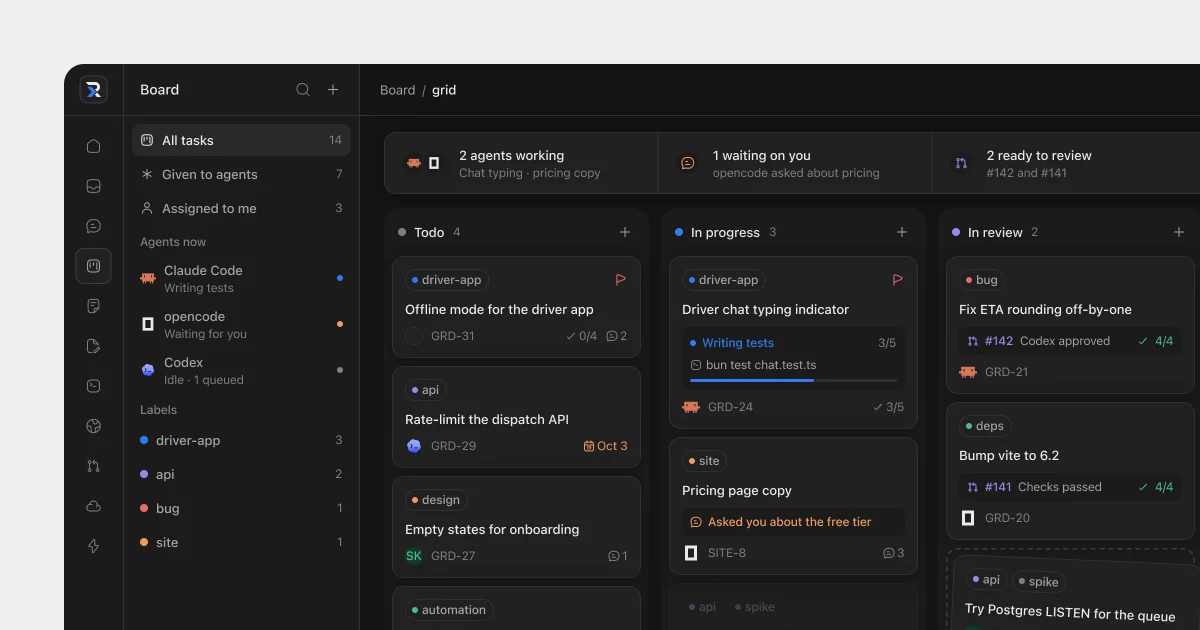Click Asked you about the free tier
This screenshot has width=1200, height=630.
pos(793,522)
